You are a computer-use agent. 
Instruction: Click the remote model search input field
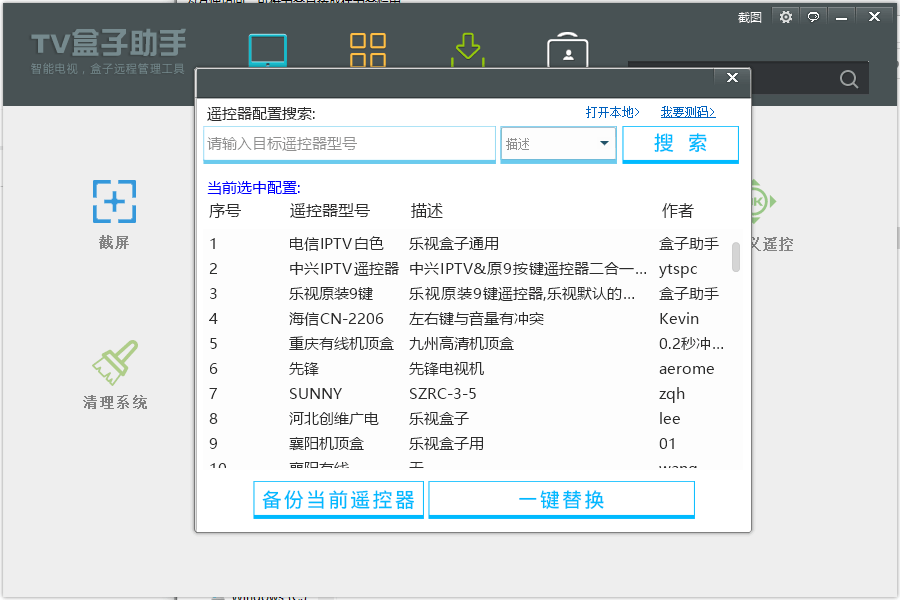point(349,143)
